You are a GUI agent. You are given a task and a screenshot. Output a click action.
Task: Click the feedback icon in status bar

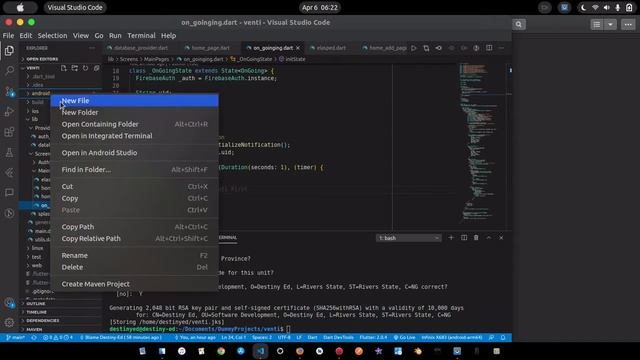[x=491, y=338]
